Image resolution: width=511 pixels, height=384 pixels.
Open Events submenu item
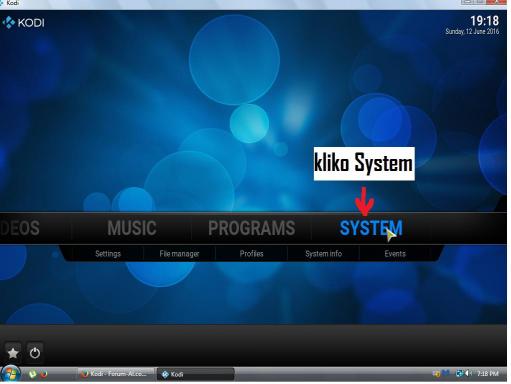(395, 254)
